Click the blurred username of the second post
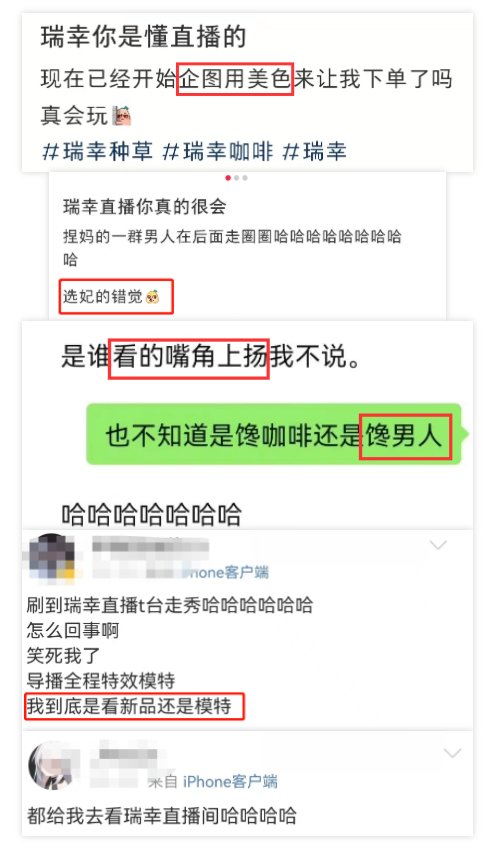The width and height of the screenshot is (494, 849). click(128, 754)
